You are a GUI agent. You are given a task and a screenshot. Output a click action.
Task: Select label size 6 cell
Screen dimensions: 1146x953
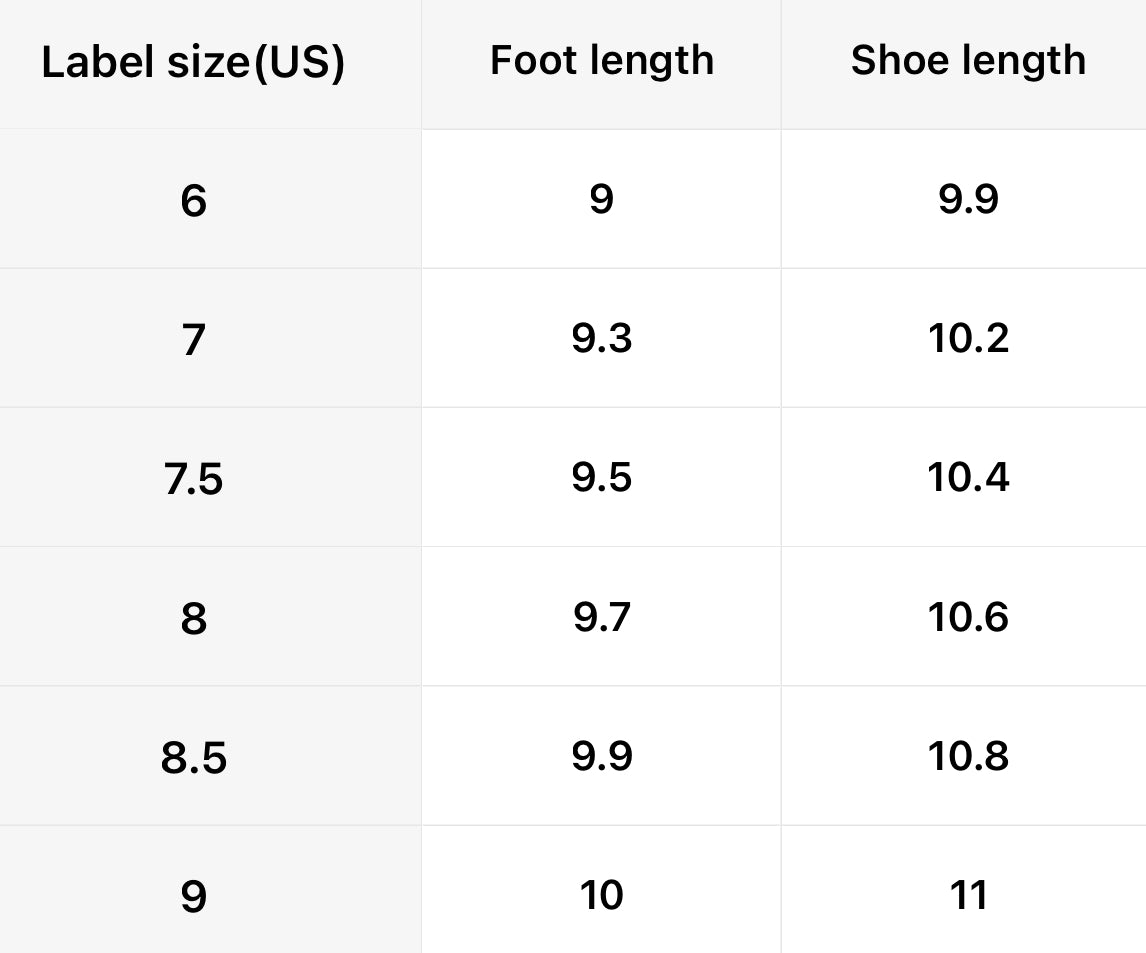[x=194, y=201]
